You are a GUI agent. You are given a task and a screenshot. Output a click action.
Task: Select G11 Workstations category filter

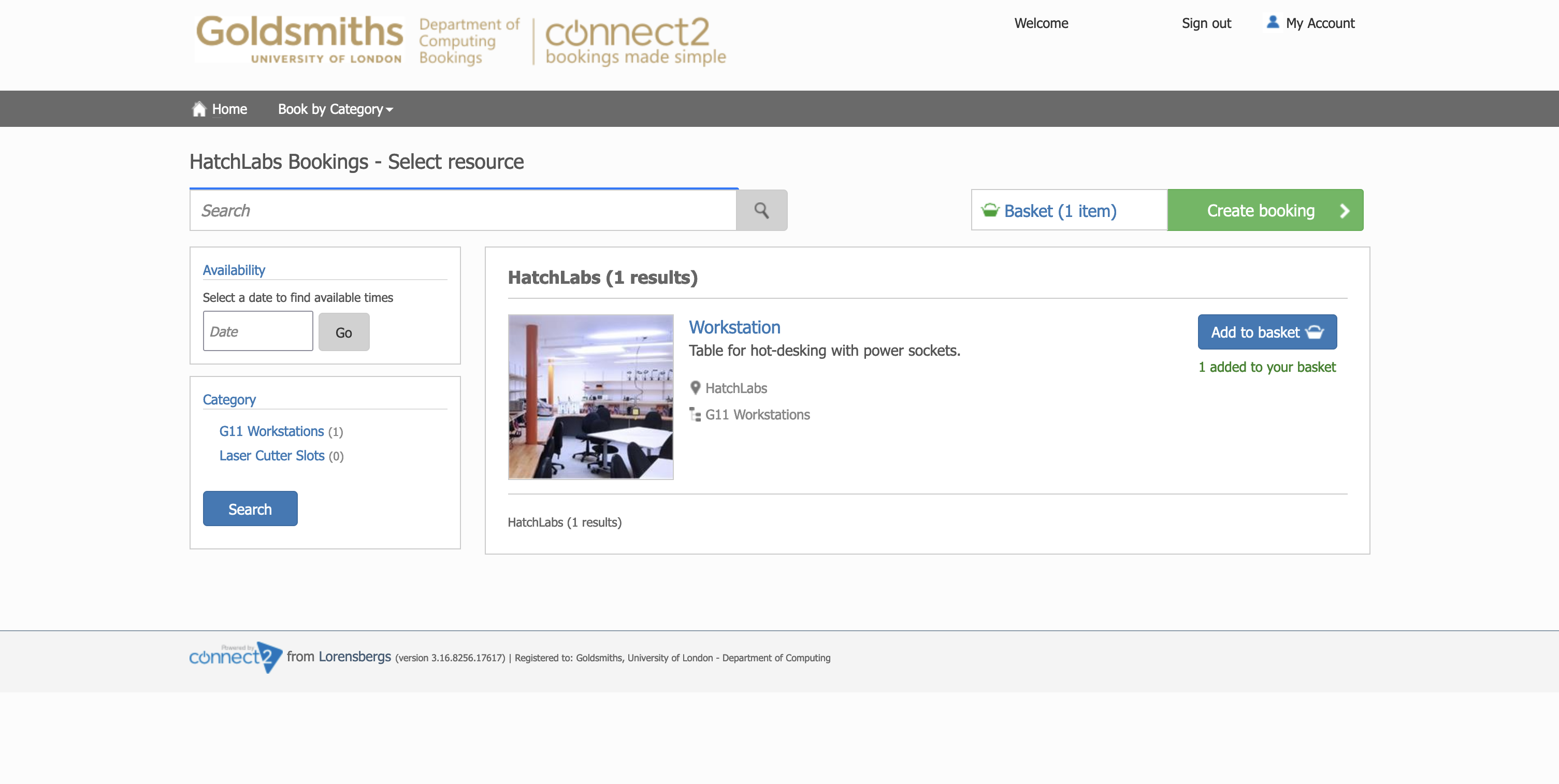[x=271, y=431]
